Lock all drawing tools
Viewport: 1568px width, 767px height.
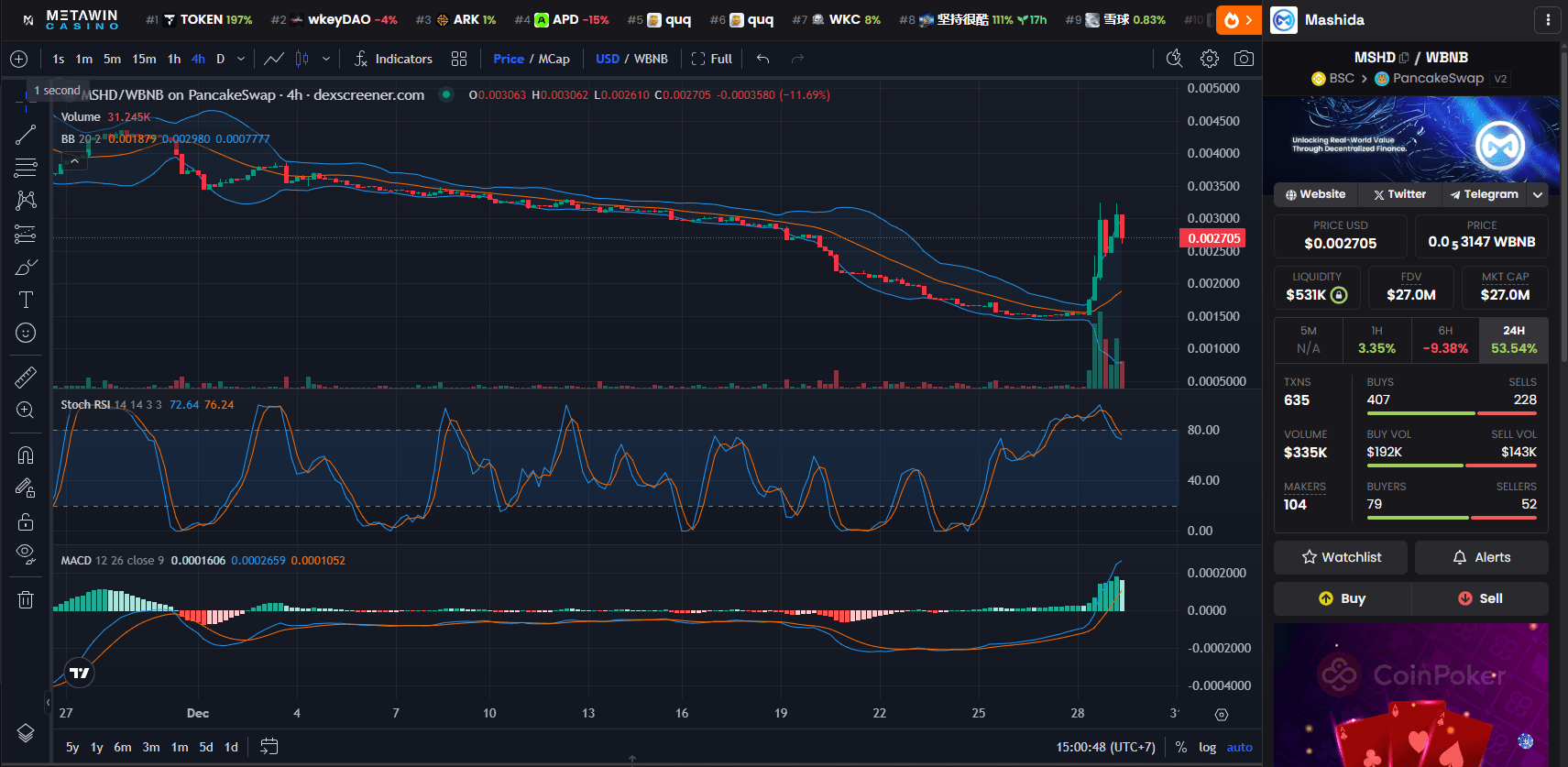point(26,521)
